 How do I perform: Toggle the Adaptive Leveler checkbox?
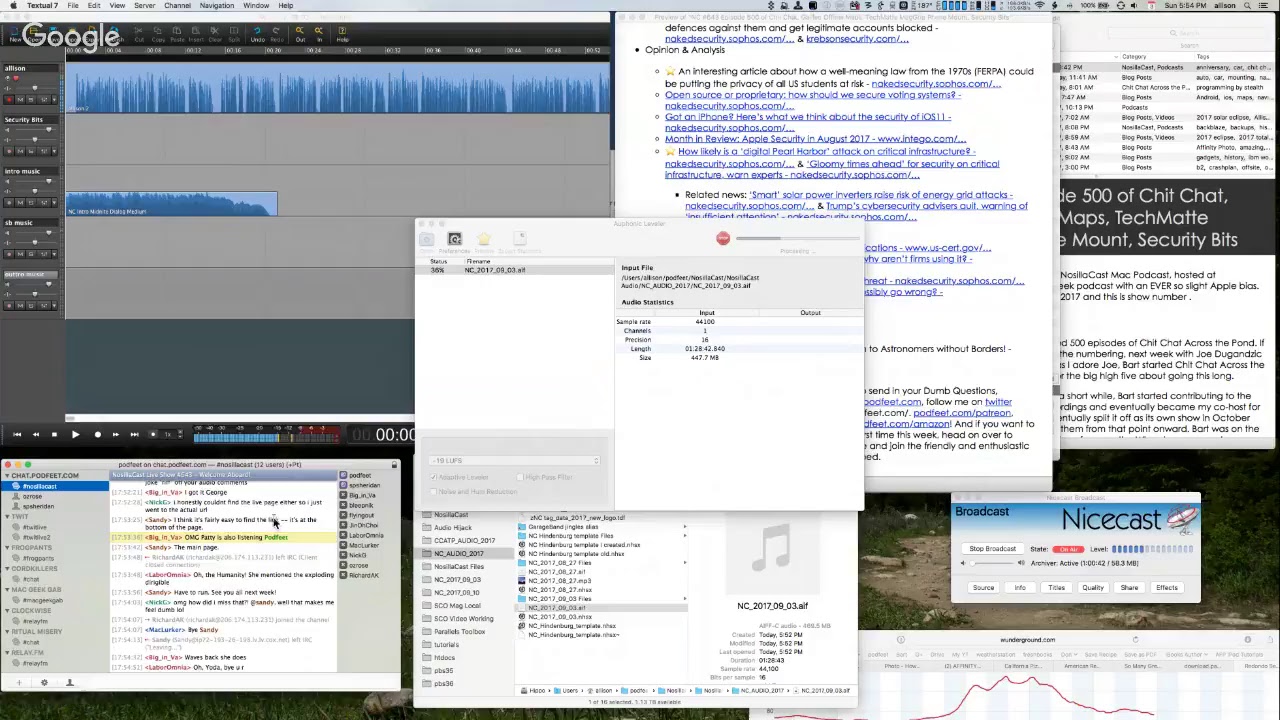[x=434, y=478]
